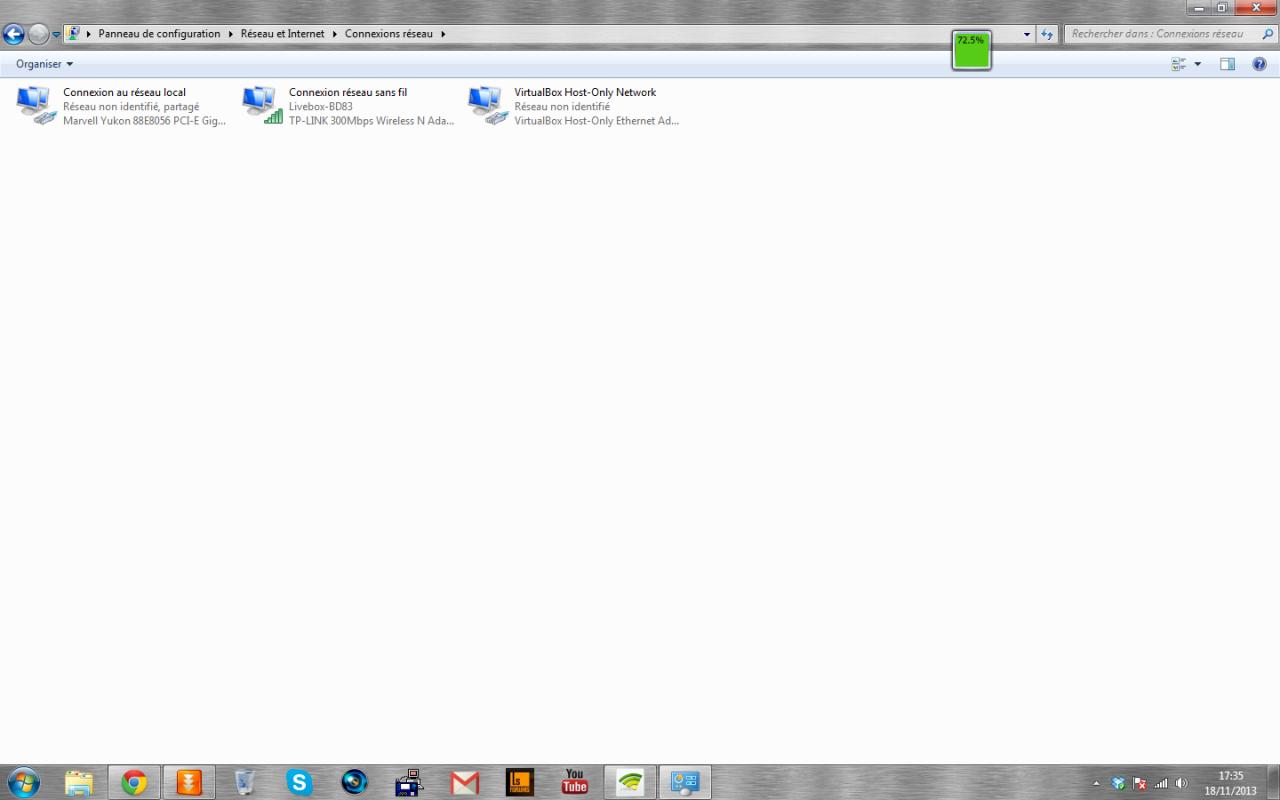Click the VirtualBox Host-Only Network name
Viewport: 1280px width, 800px height.
(x=585, y=92)
